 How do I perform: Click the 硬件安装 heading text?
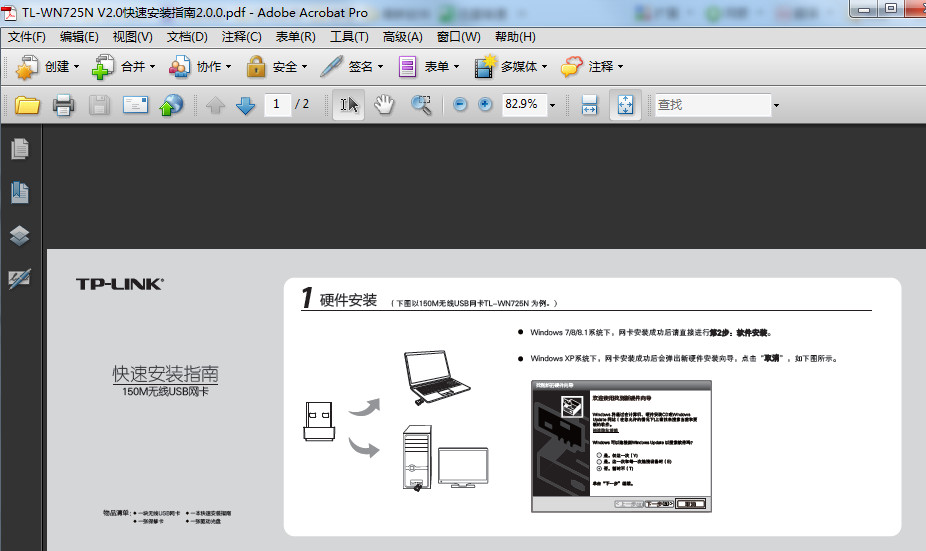pos(348,300)
